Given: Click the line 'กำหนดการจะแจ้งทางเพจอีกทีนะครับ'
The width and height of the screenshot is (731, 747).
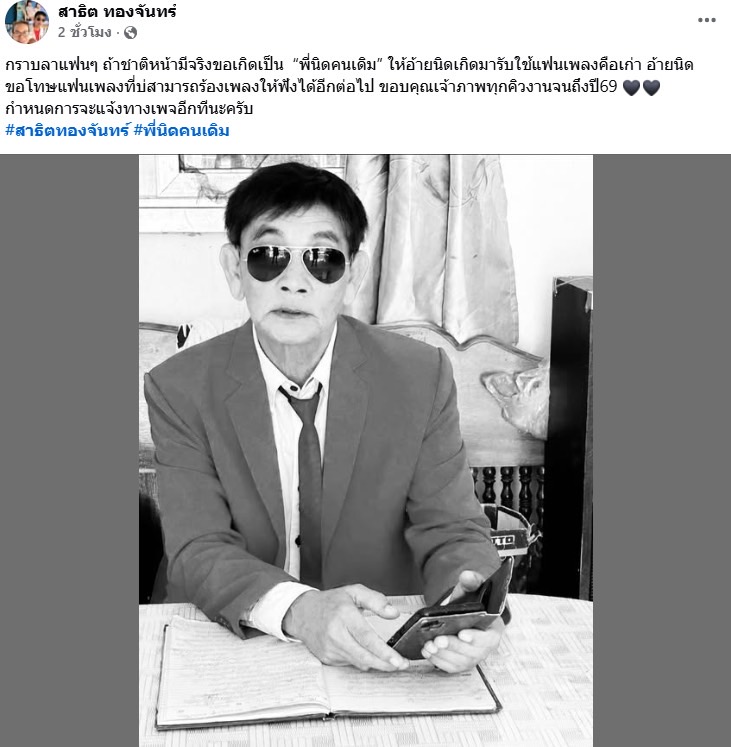Looking at the screenshot, I should pyautogui.click(x=129, y=108).
